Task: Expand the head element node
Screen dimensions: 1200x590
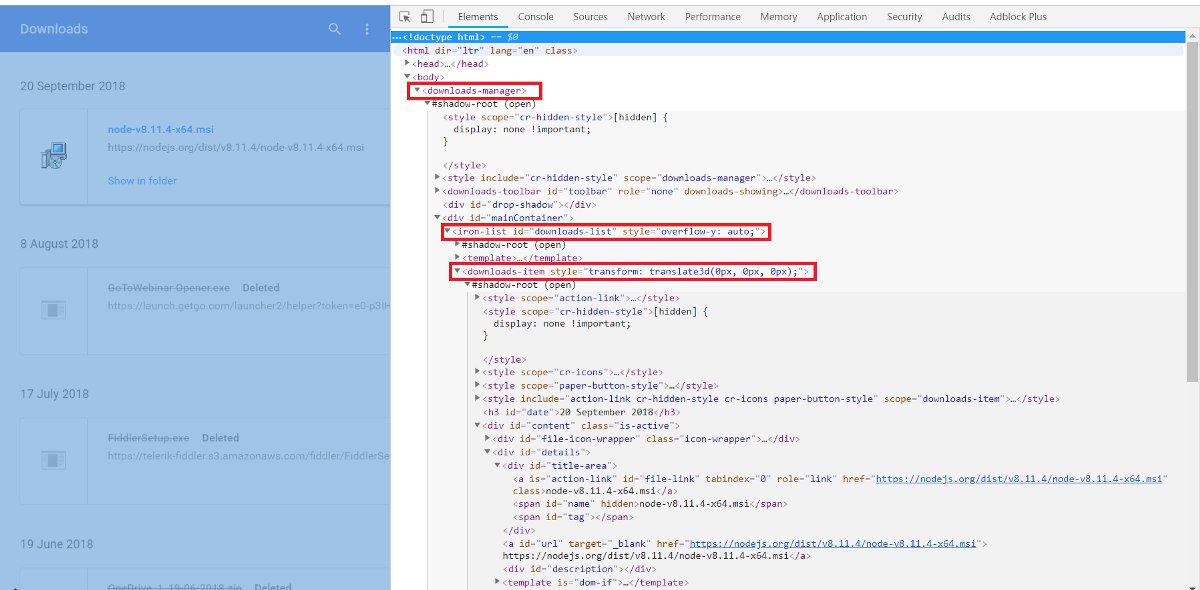Action: click(408, 63)
